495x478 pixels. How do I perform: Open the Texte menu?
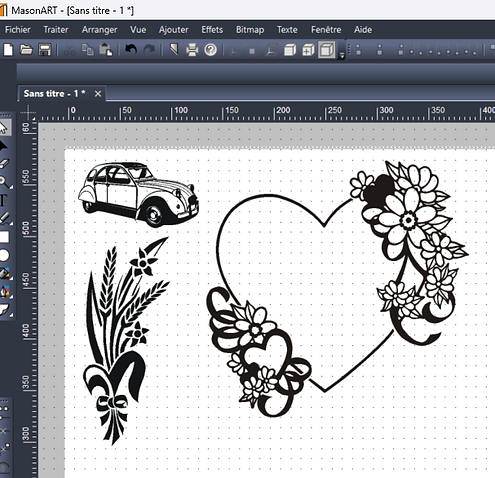[287, 30]
